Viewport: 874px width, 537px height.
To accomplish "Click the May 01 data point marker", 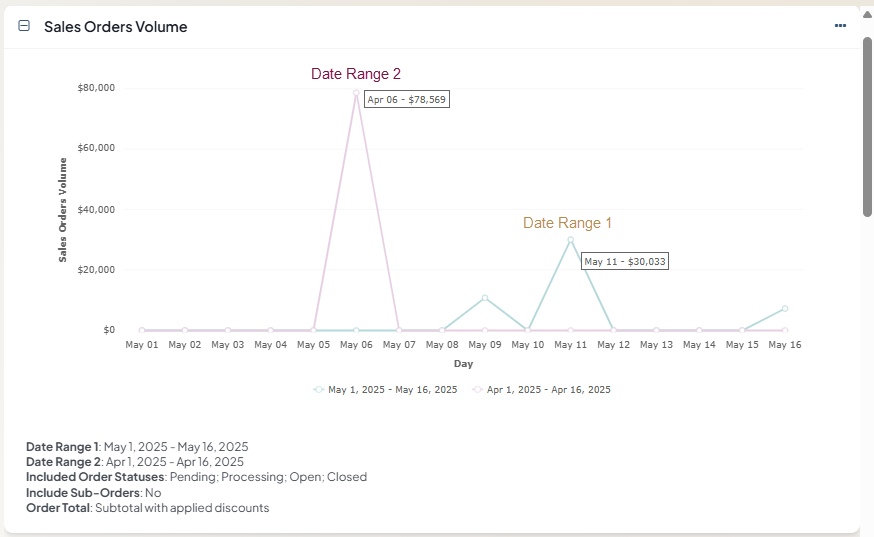I will point(142,330).
